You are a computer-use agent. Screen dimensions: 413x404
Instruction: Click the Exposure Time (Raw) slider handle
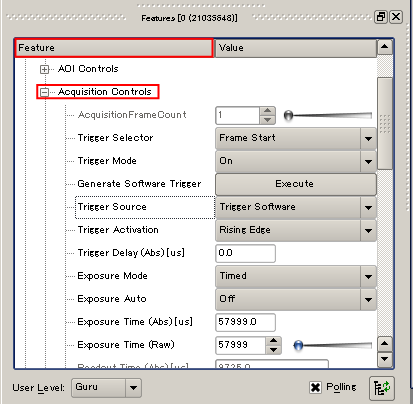(298, 345)
